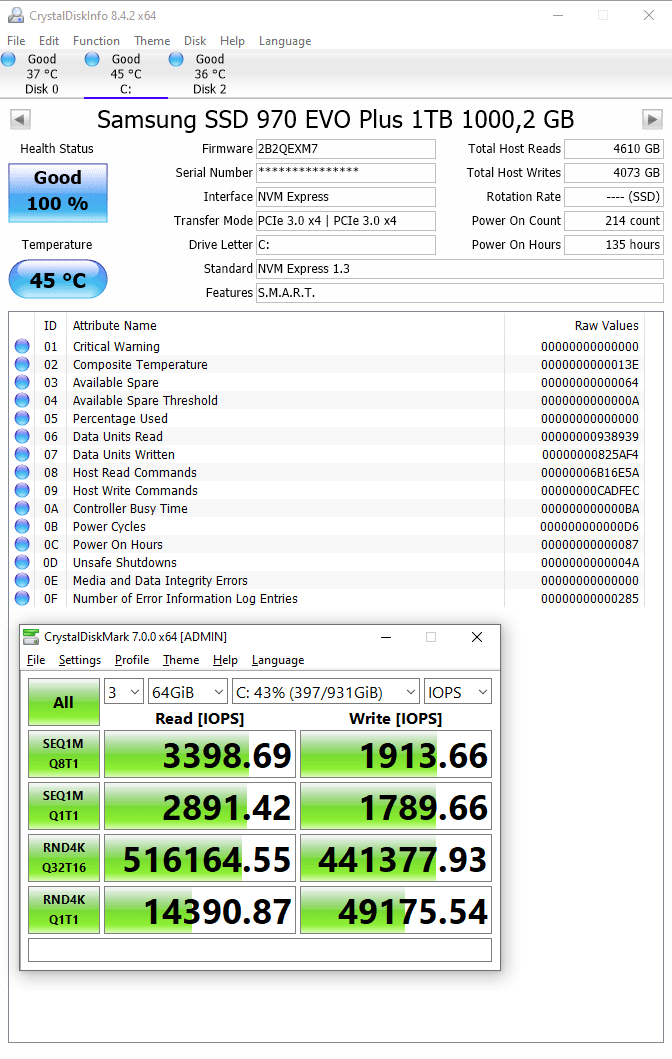672x1059 pixels.
Task: Open CrystalDiskInfo Disk menu
Action: click(195, 41)
